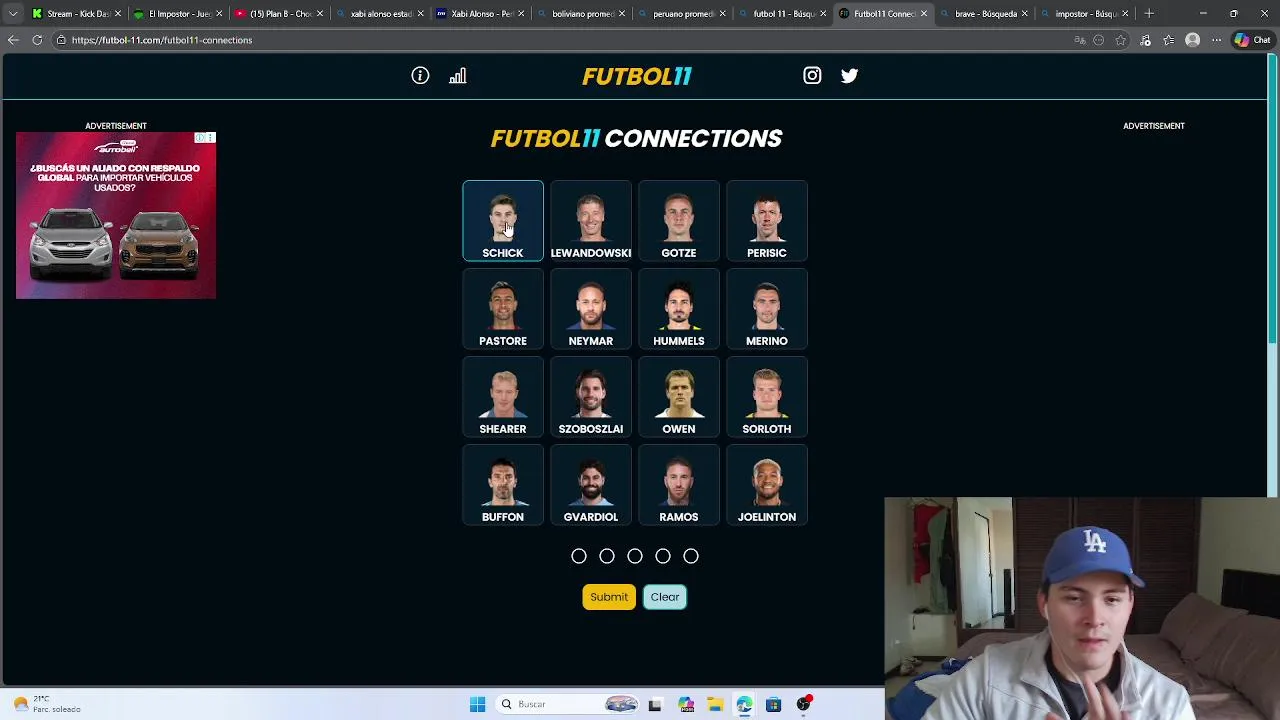Select the Hummels player card
The image size is (1280, 720).
[679, 309]
